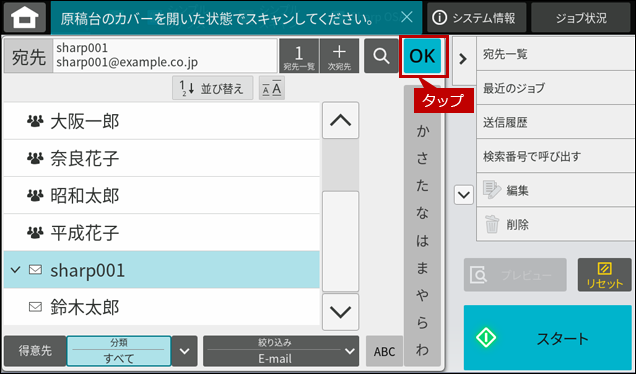Open the destination search magnifier
This screenshot has height=374, width=636.
(x=381, y=56)
